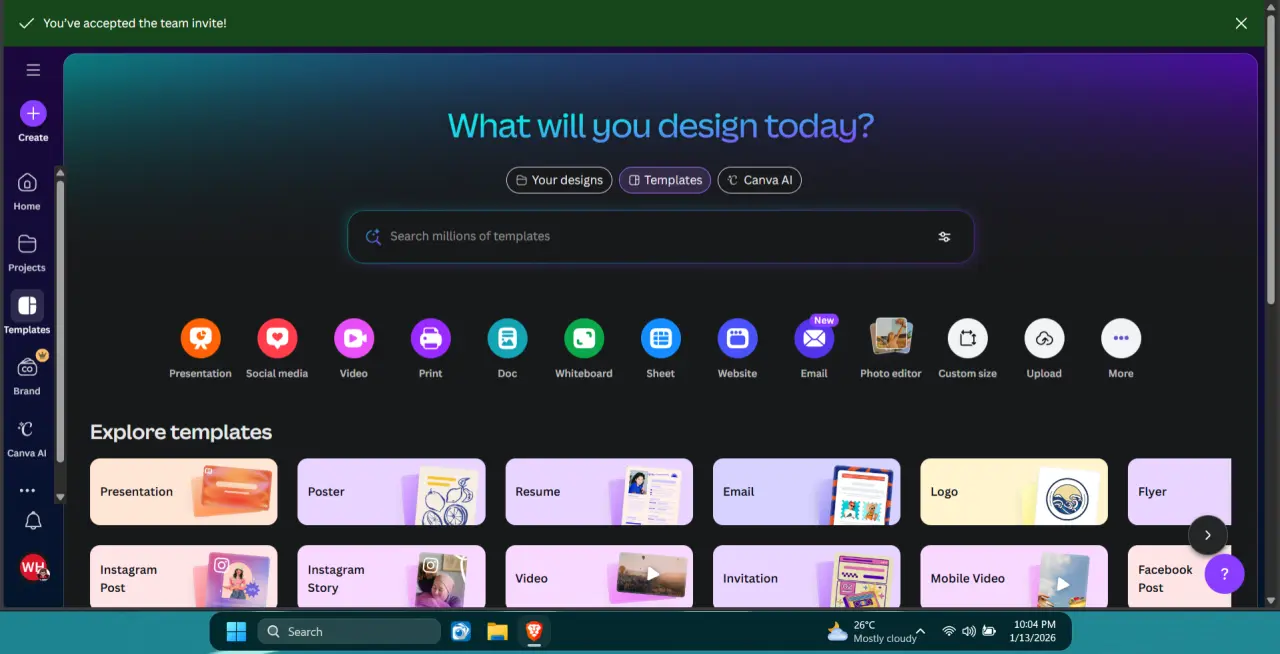Create a new Doc

[x=507, y=349]
